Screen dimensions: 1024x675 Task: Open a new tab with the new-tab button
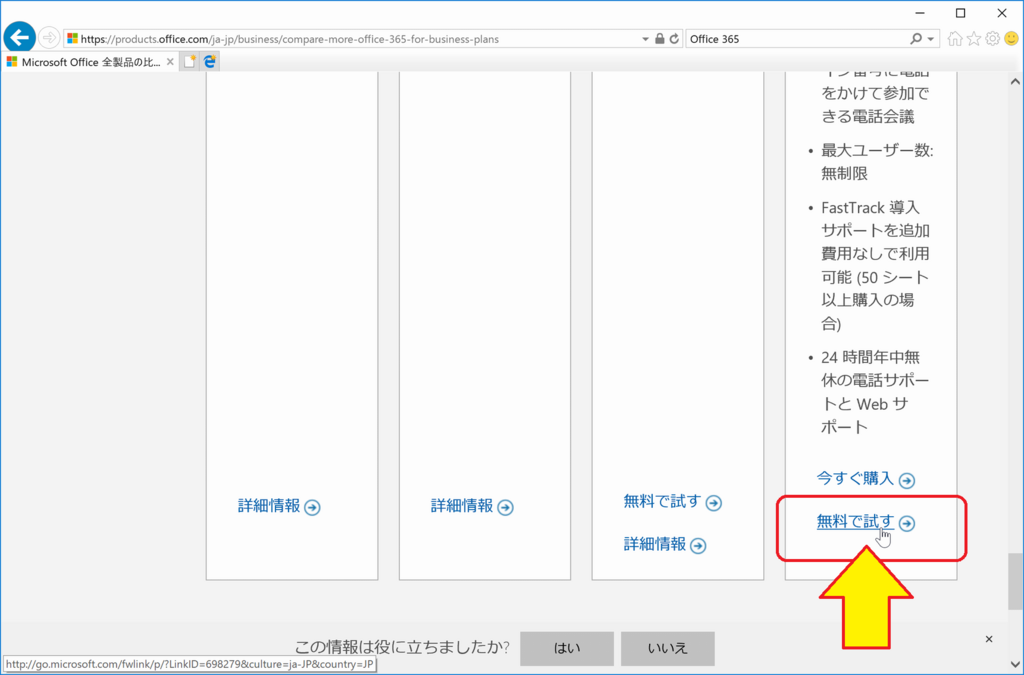[189, 61]
